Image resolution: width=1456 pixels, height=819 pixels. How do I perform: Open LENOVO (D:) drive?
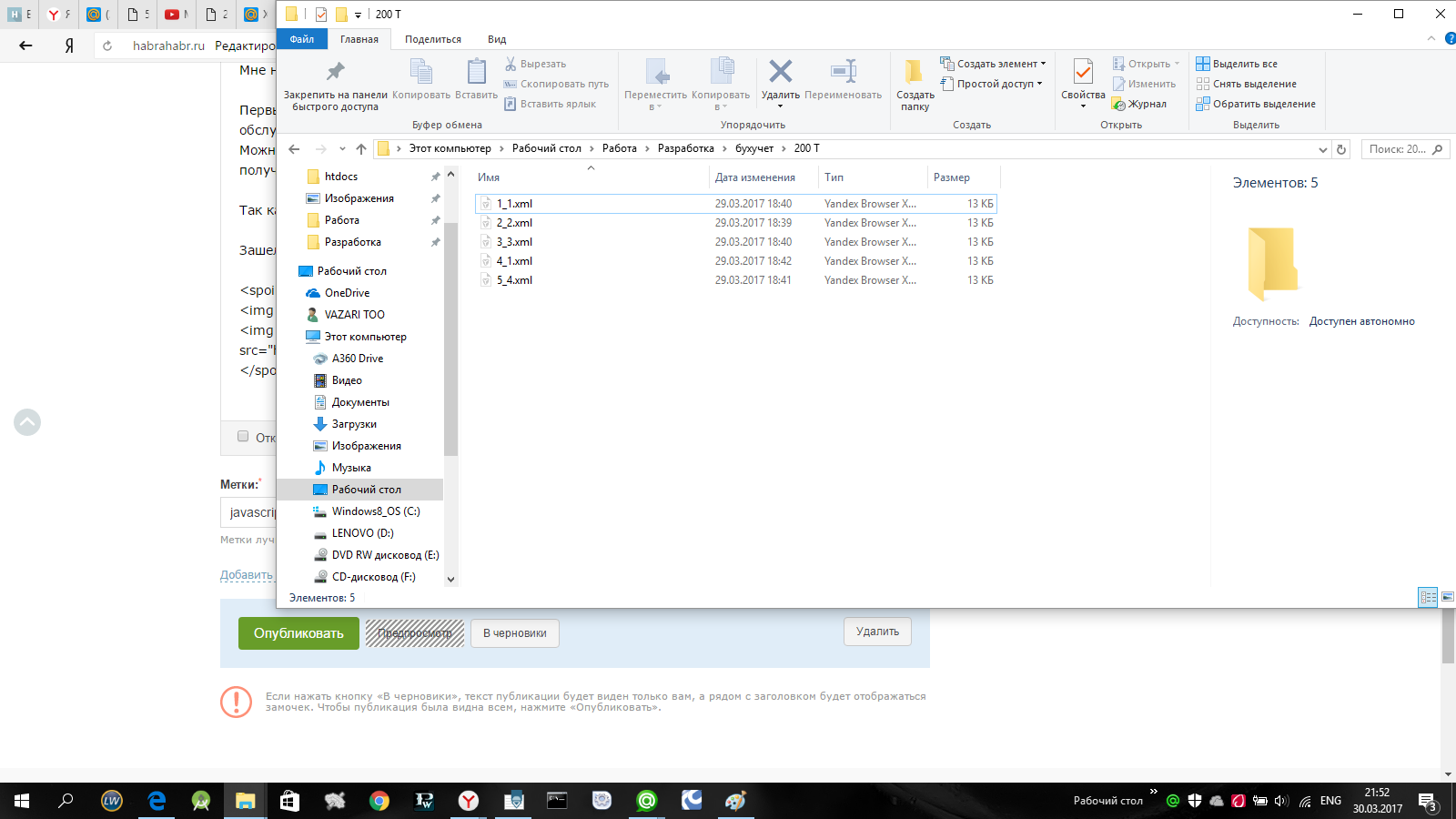[362, 533]
